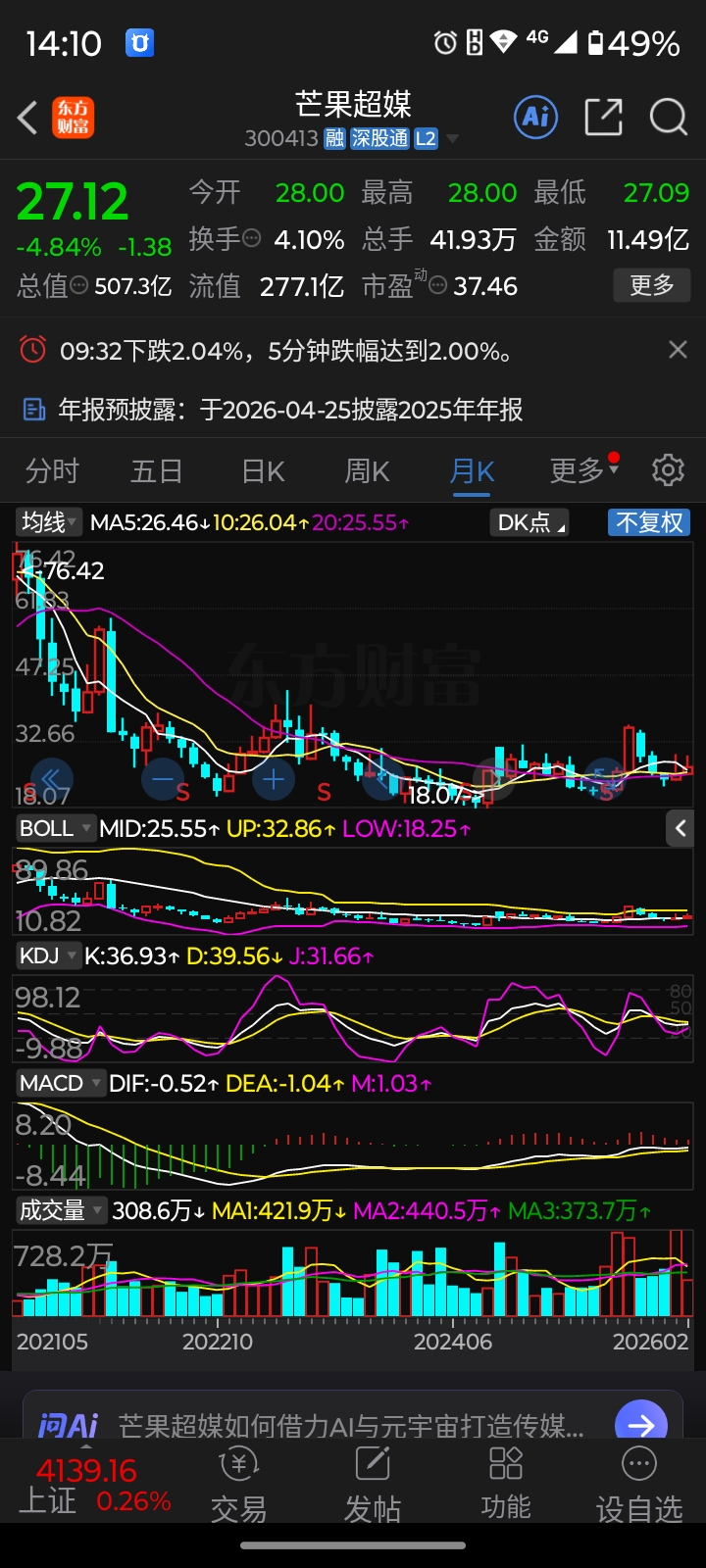Switch to 分时 tab

tap(52, 471)
